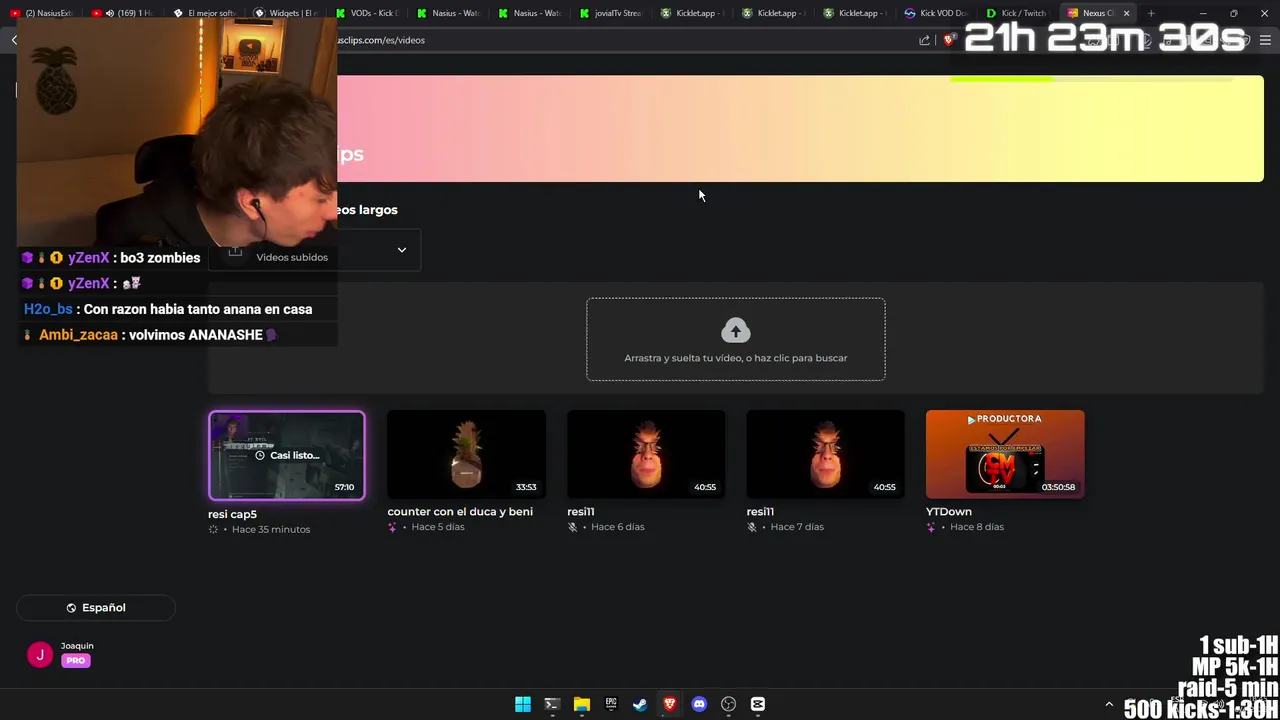The image size is (1280, 720).
Task: Click 'Hace 5 días' timestamp text
Action: 438,527
